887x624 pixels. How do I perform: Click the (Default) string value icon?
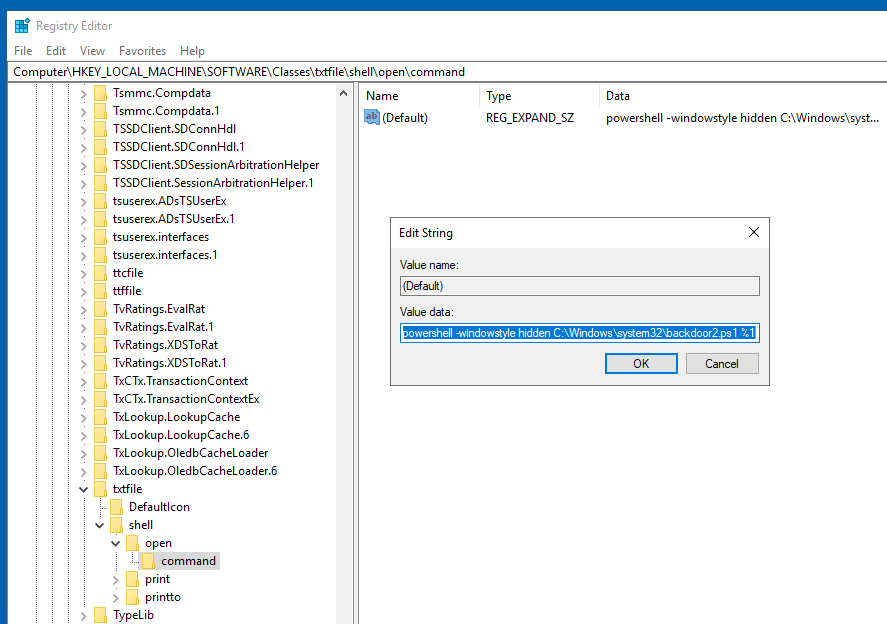click(372, 118)
